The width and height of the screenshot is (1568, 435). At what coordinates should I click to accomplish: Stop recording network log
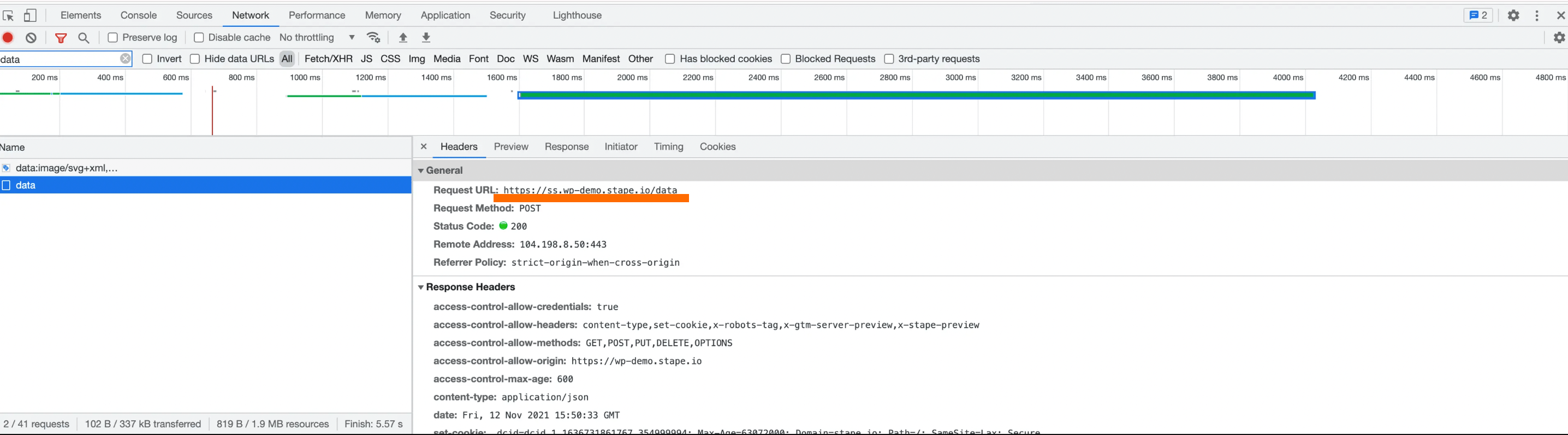pos(9,38)
